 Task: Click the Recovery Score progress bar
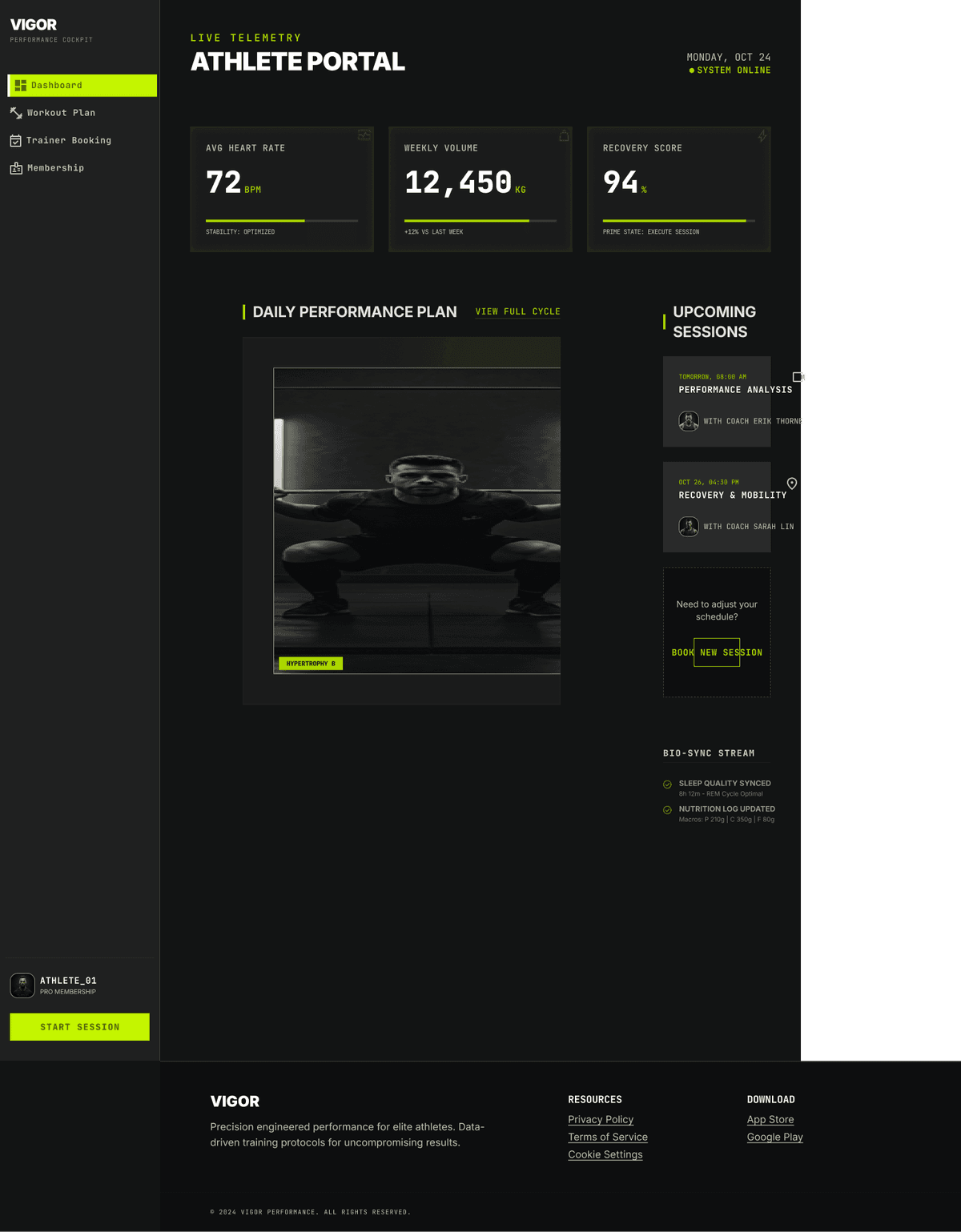coord(679,221)
